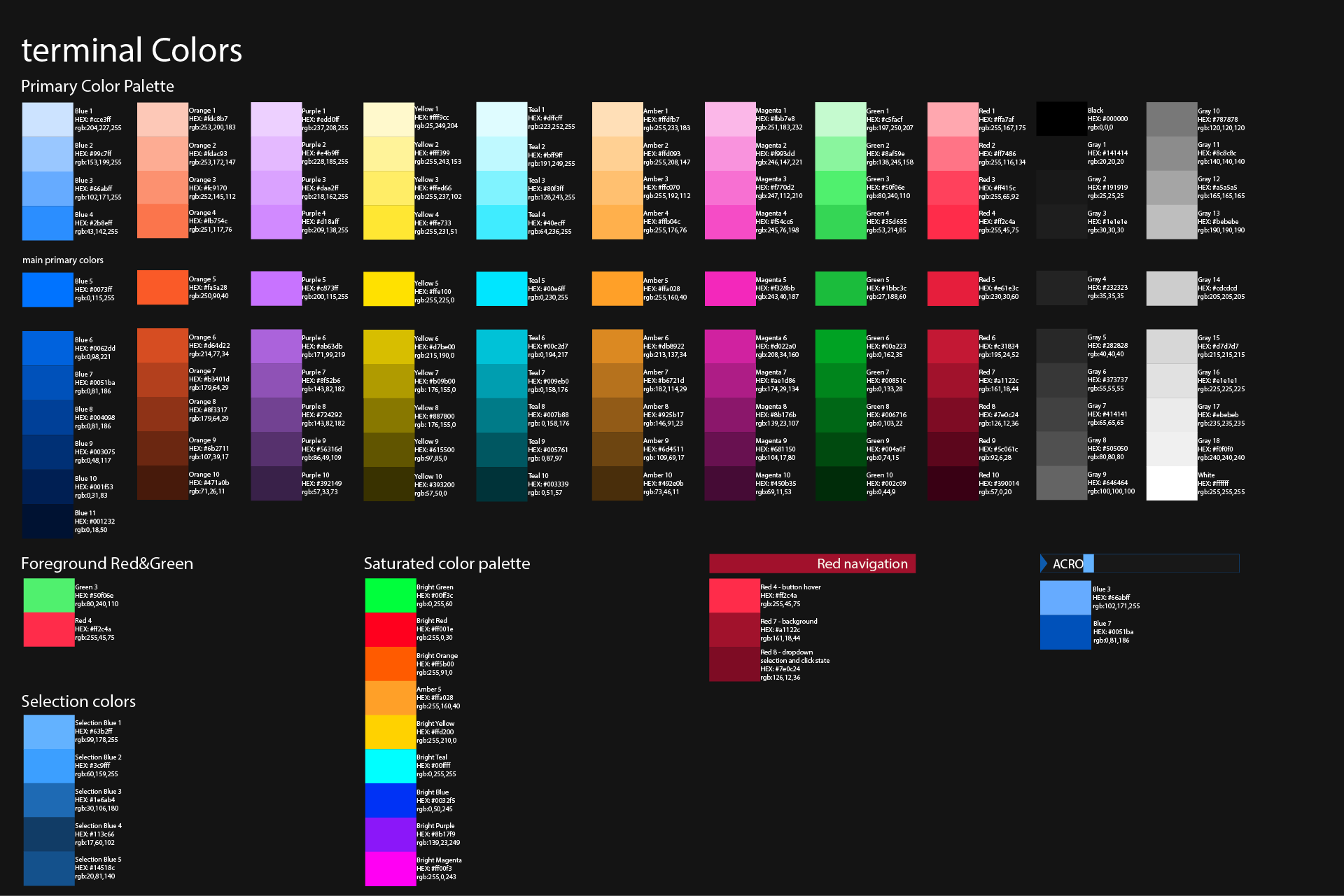Select the Bright Teal saturated swatch
Viewport: 1344px width, 896px height.
coord(390,766)
